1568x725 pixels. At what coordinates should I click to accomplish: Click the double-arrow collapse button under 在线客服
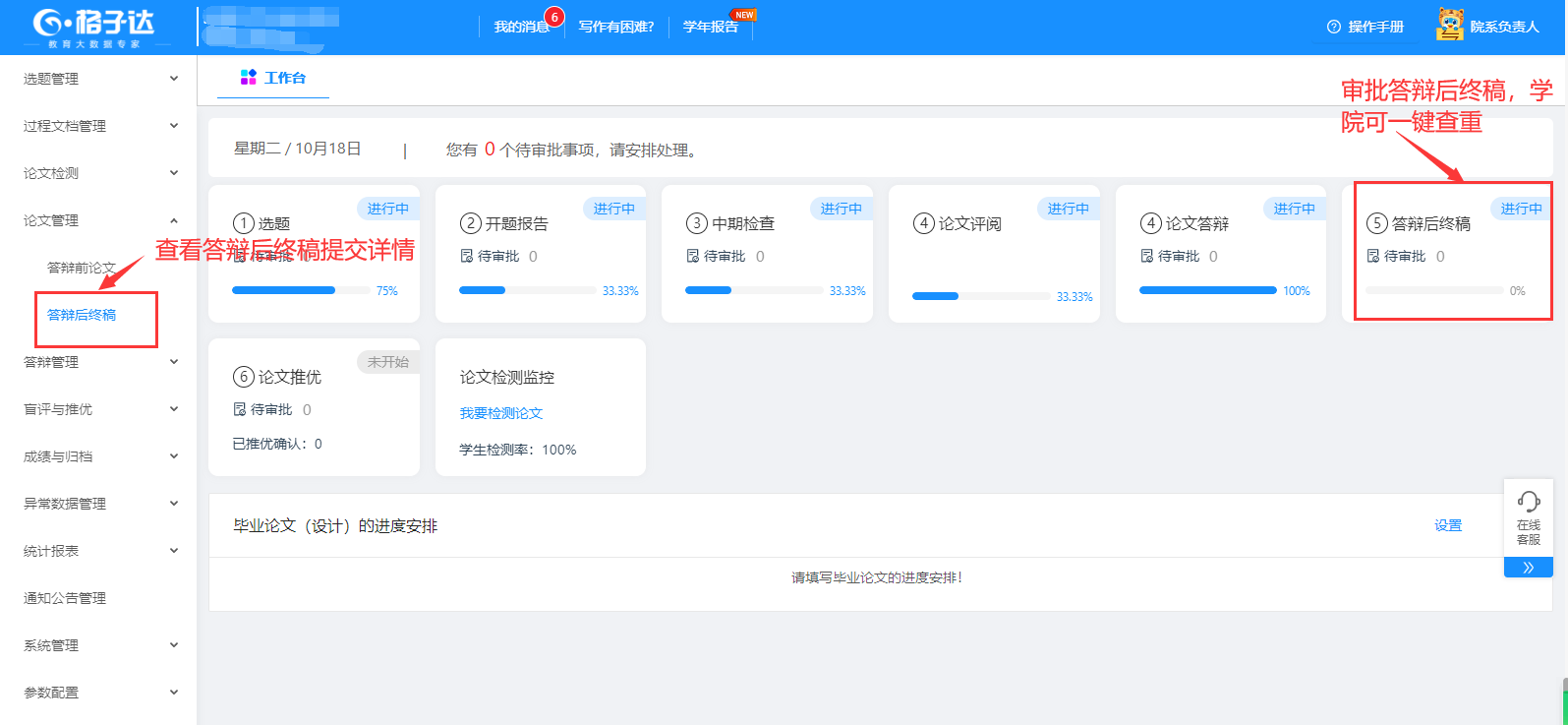(x=1528, y=568)
